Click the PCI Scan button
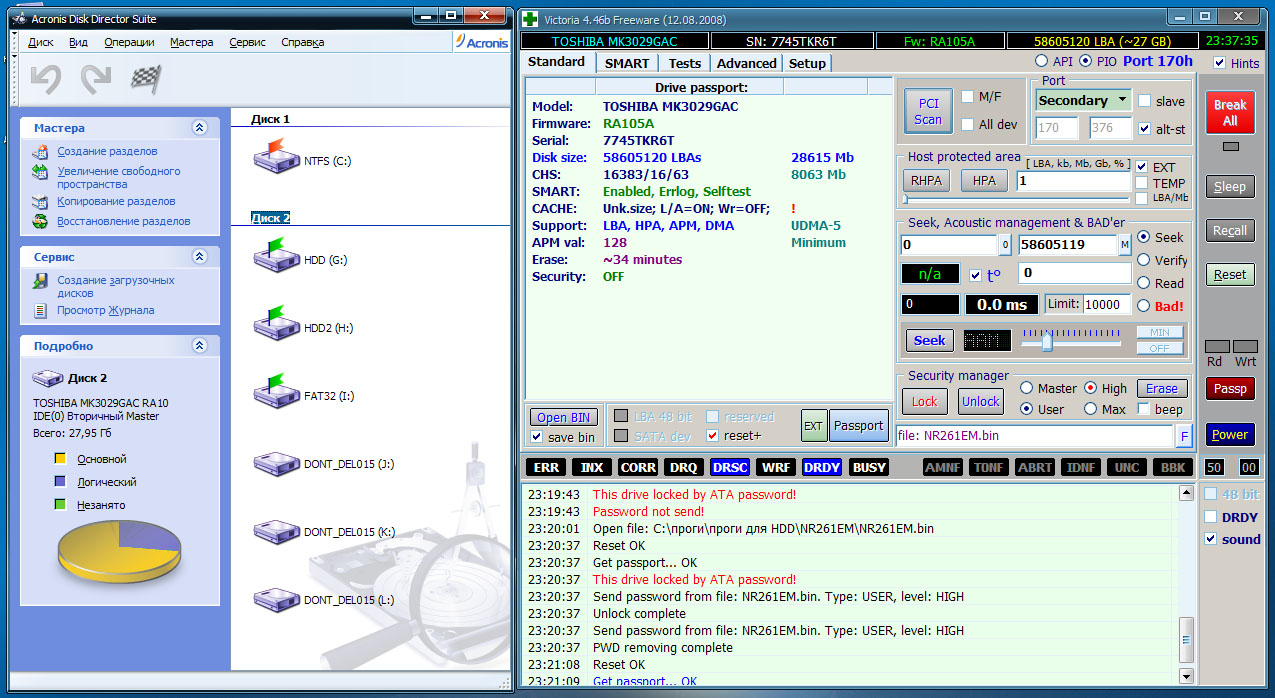 pyautogui.click(x=927, y=111)
